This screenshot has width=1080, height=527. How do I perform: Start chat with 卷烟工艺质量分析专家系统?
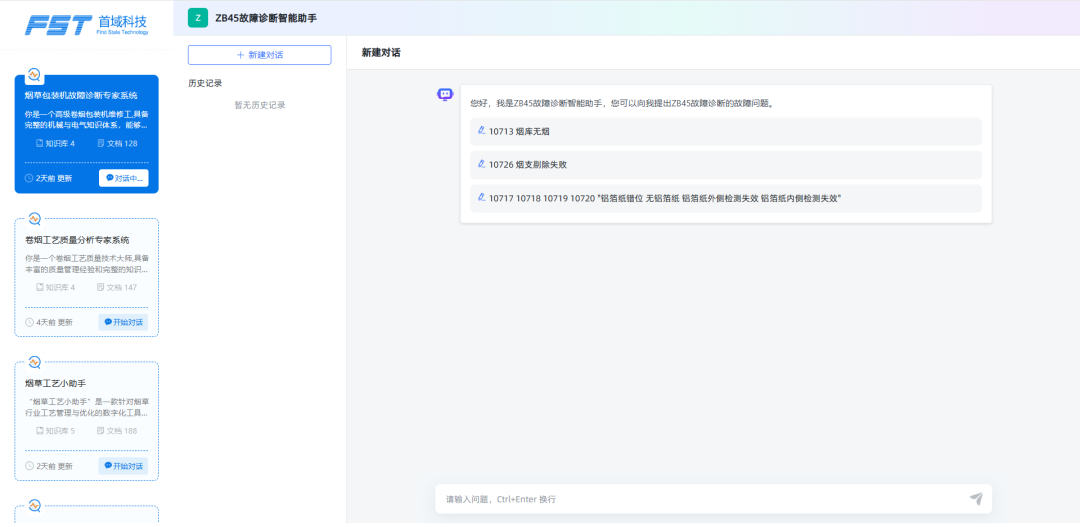pos(123,322)
